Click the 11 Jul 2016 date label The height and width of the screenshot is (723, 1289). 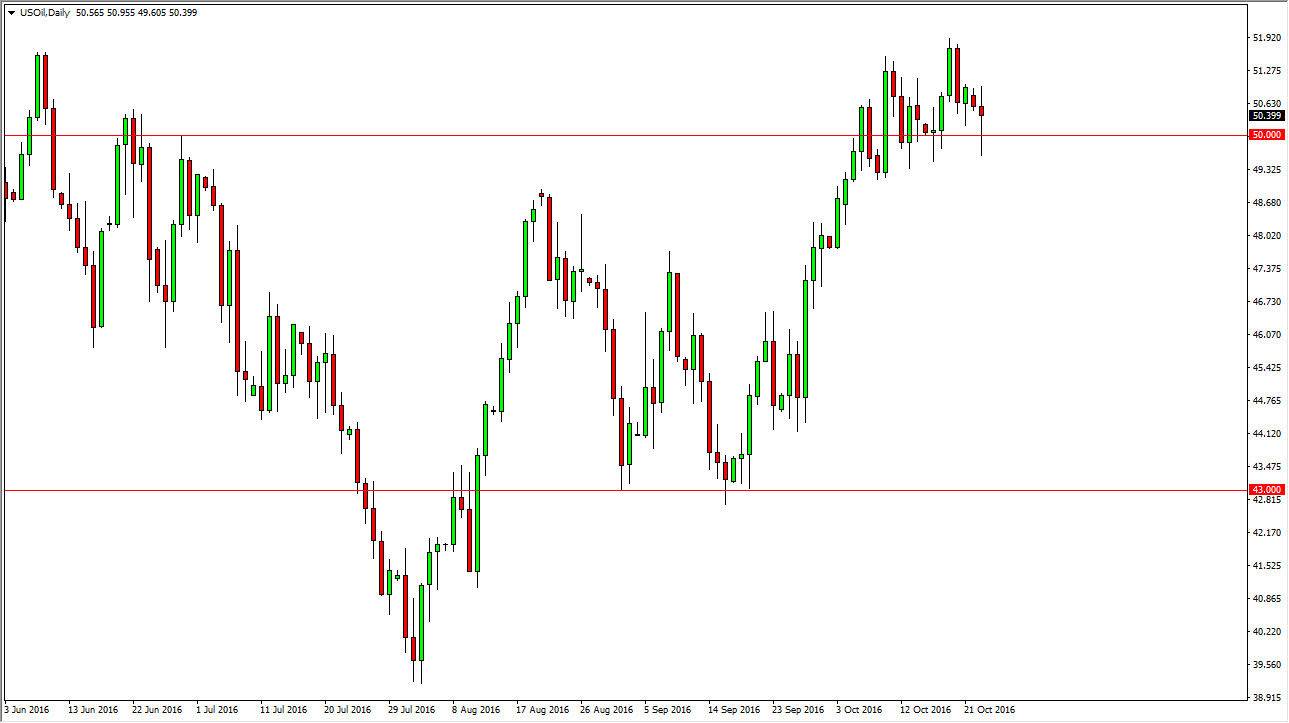pos(283,710)
